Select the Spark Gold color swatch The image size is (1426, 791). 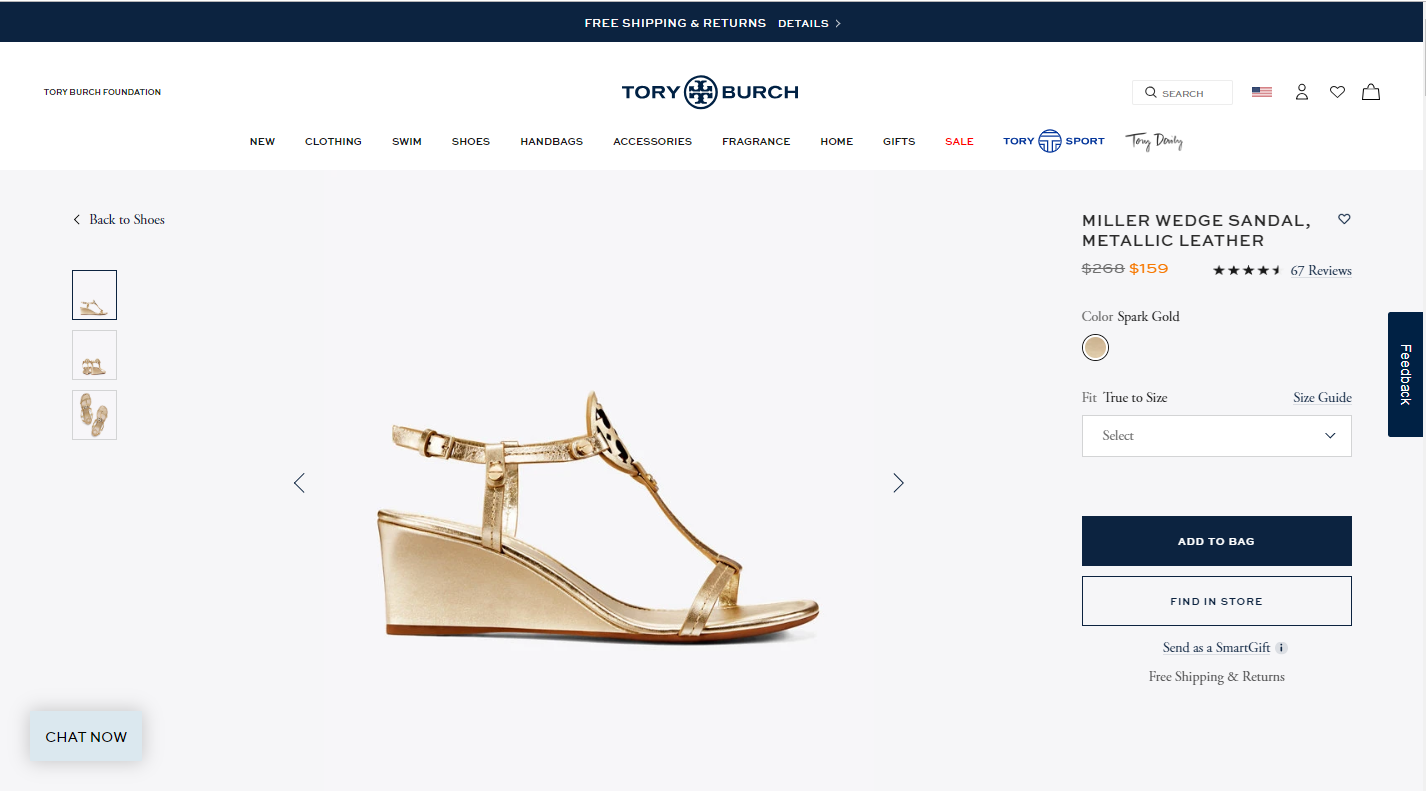[1095, 348]
